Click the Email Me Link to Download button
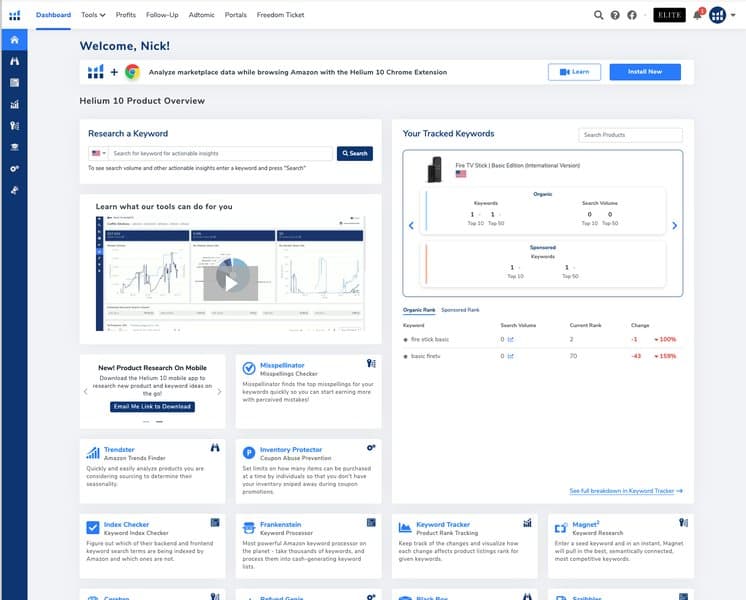Viewport: 746px width, 600px height. click(x=152, y=406)
